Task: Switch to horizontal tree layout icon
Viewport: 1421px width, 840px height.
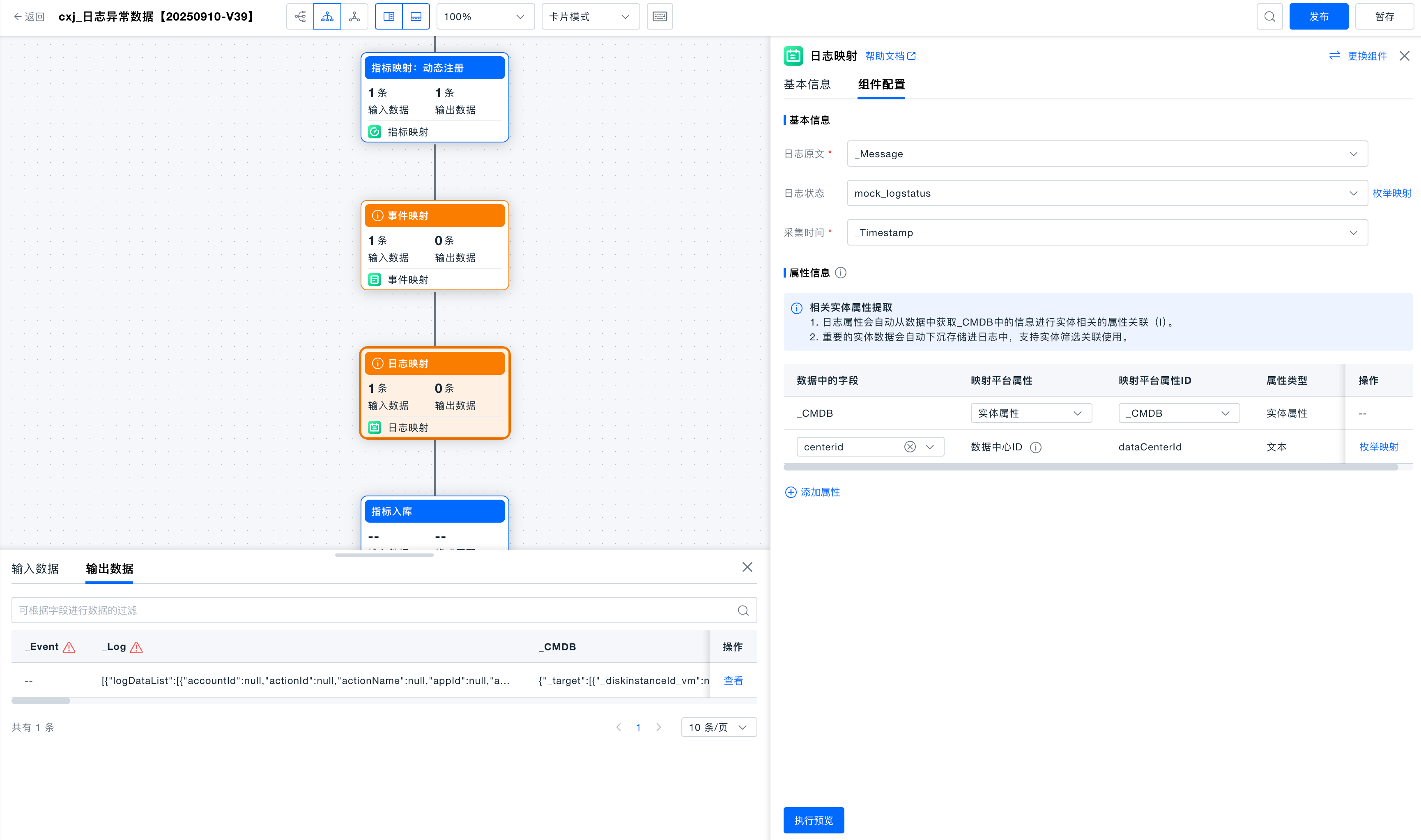Action: (300, 16)
